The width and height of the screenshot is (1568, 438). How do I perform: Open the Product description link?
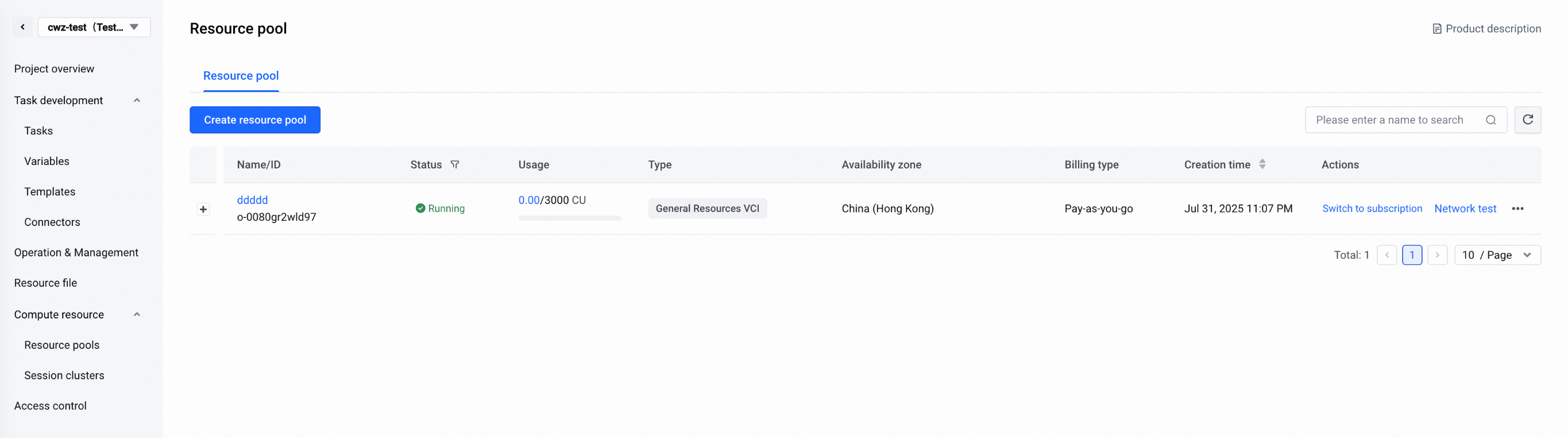pos(1486,29)
